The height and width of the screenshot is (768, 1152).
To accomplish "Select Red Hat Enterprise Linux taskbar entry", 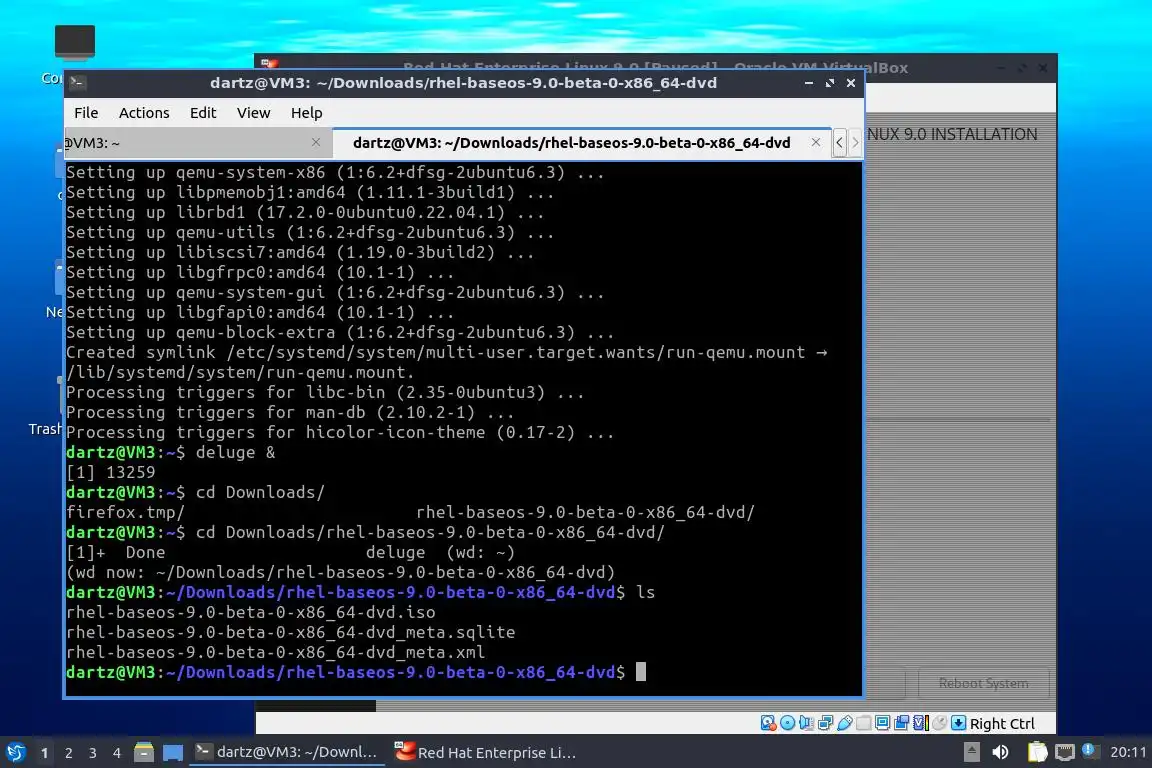I will pos(485,752).
